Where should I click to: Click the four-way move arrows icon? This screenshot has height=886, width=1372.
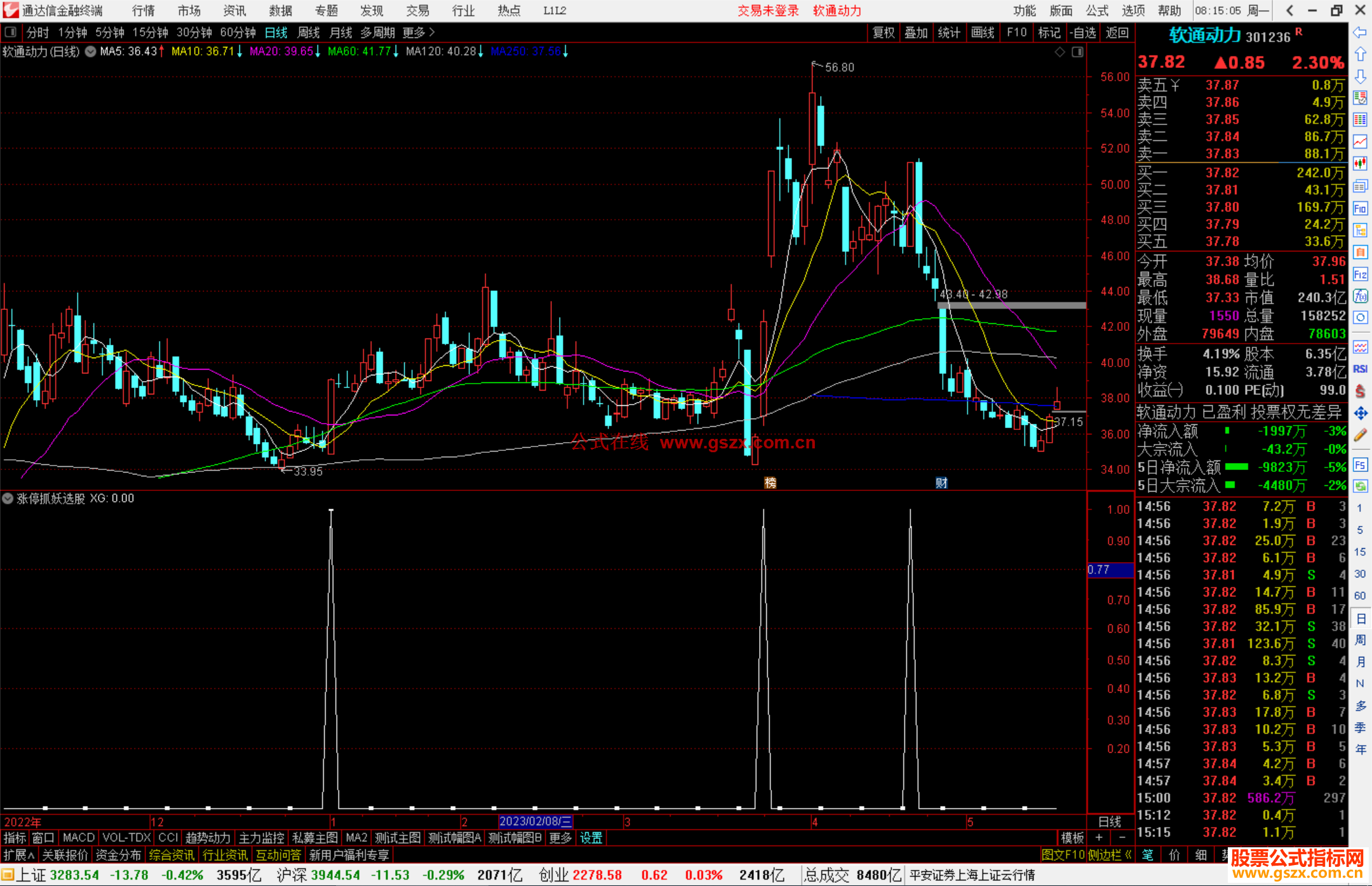(x=1360, y=413)
